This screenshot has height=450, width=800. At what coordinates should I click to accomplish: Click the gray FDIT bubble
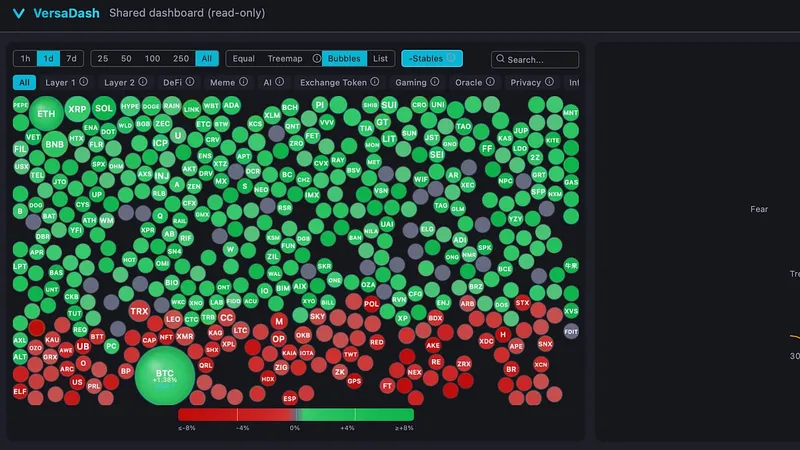coord(571,332)
